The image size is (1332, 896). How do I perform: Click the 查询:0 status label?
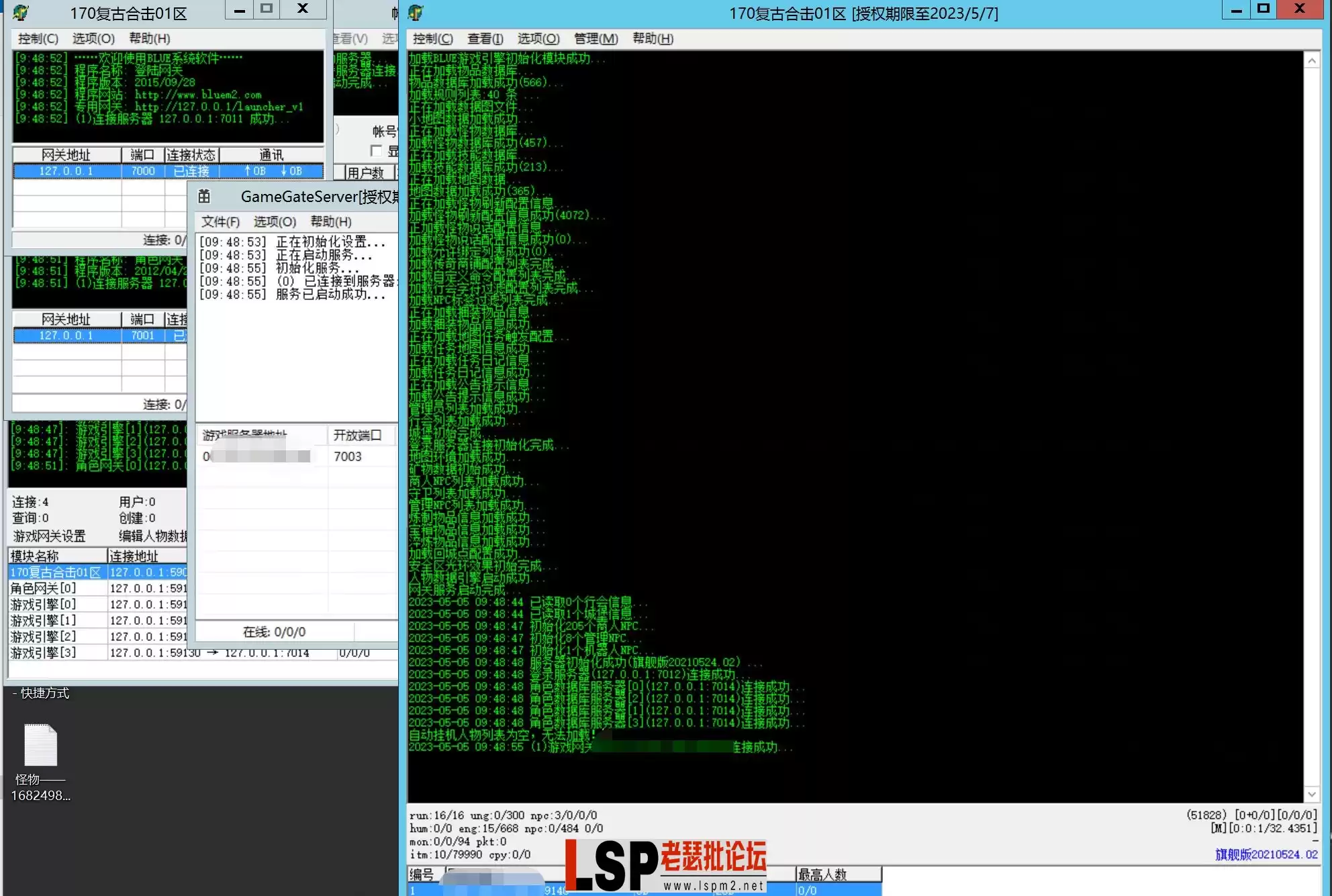click(30, 518)
